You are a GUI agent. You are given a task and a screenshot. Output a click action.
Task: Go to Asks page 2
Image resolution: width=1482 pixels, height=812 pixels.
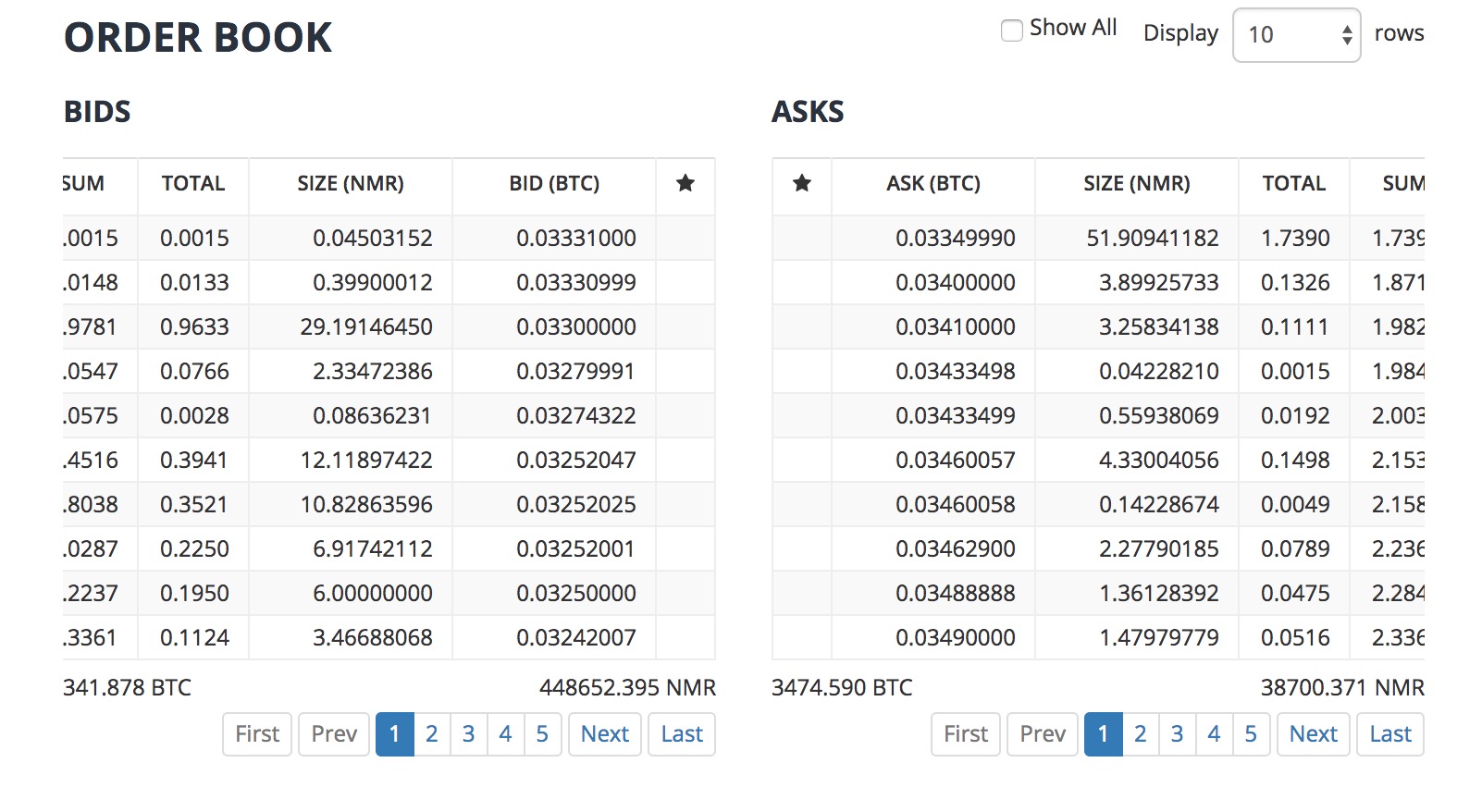[x=1140, y=734]
